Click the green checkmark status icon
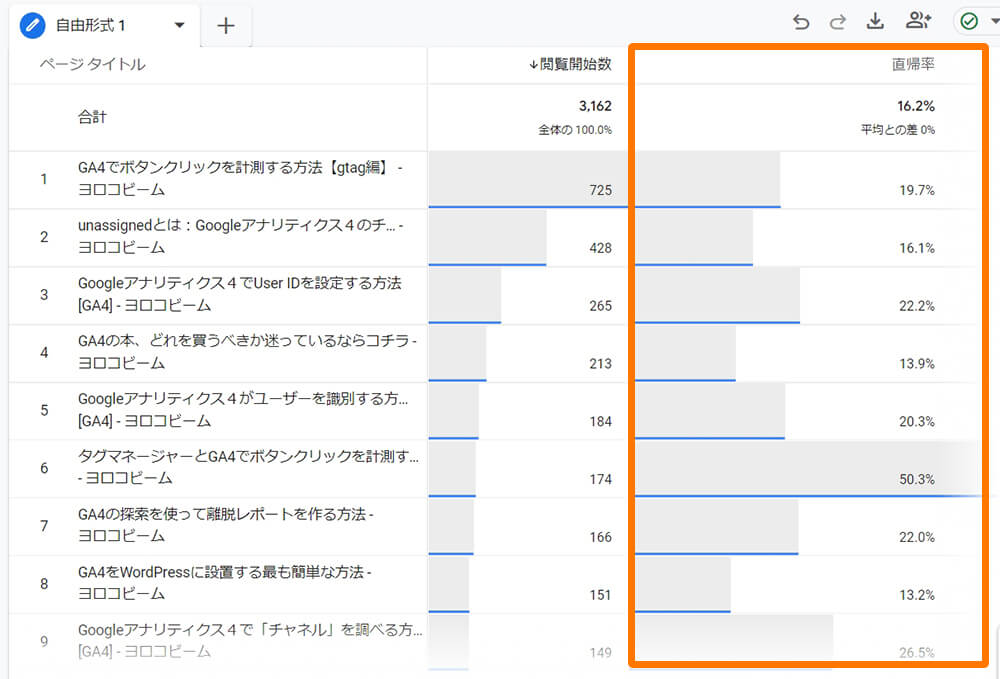The image size is (1000, 679). coord(969,22)
